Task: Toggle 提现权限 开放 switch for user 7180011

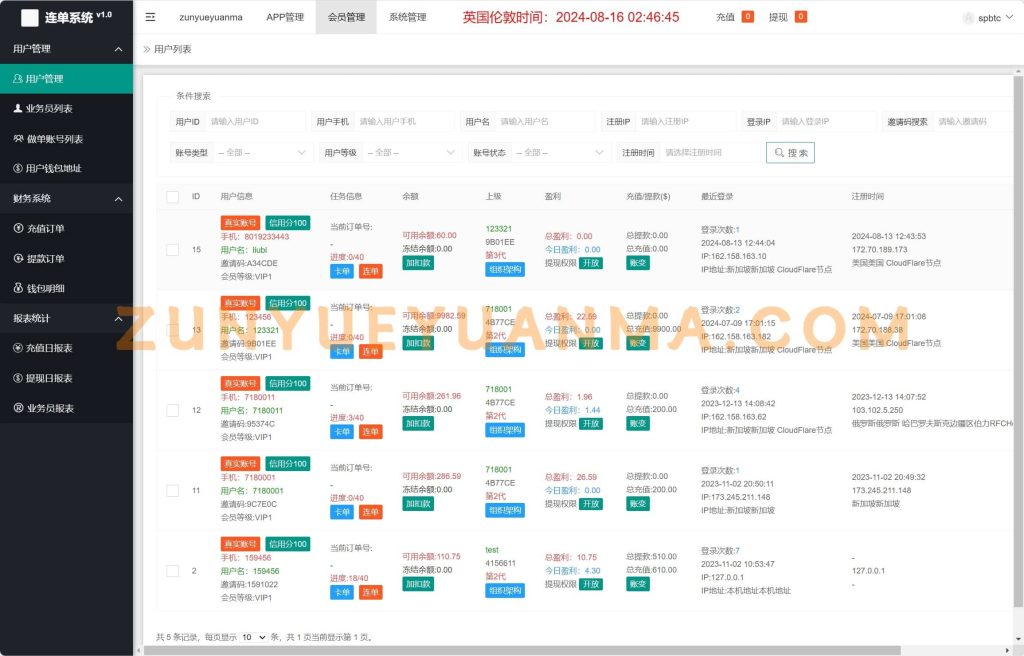Action: pyautogui.click(x=591, y=424)
